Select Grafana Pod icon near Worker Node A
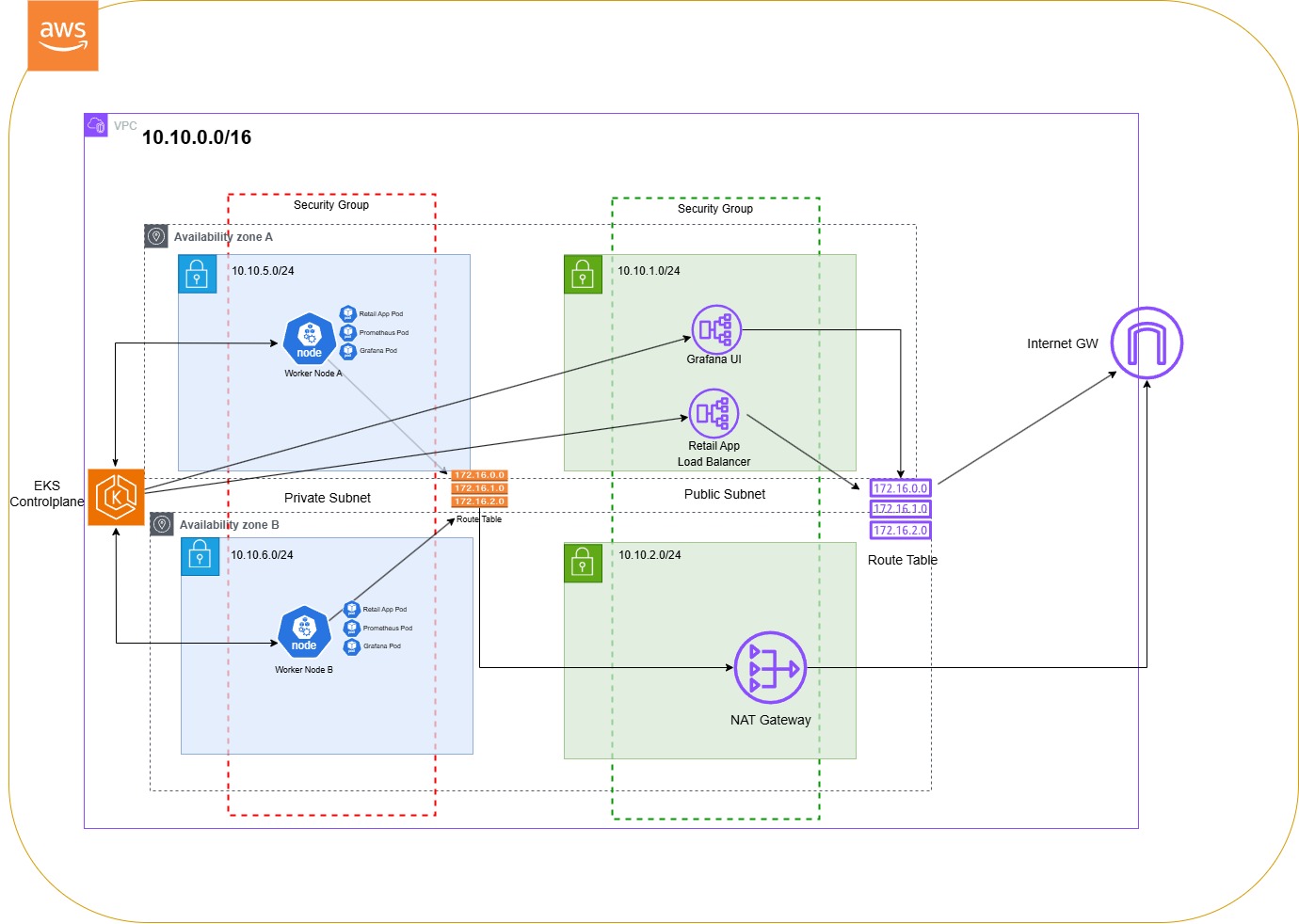The image size is (1299, 924). click(347, 350)
